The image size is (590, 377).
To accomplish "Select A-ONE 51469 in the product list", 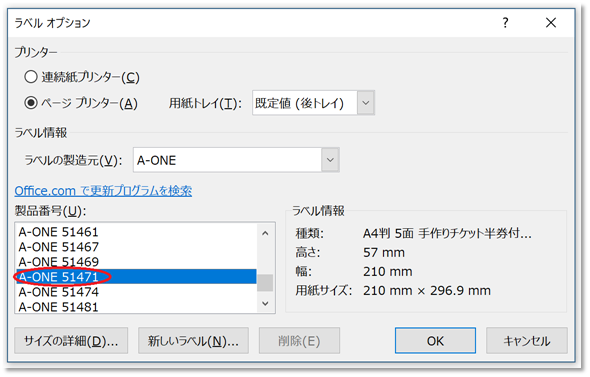I will (x=136, y=262).
